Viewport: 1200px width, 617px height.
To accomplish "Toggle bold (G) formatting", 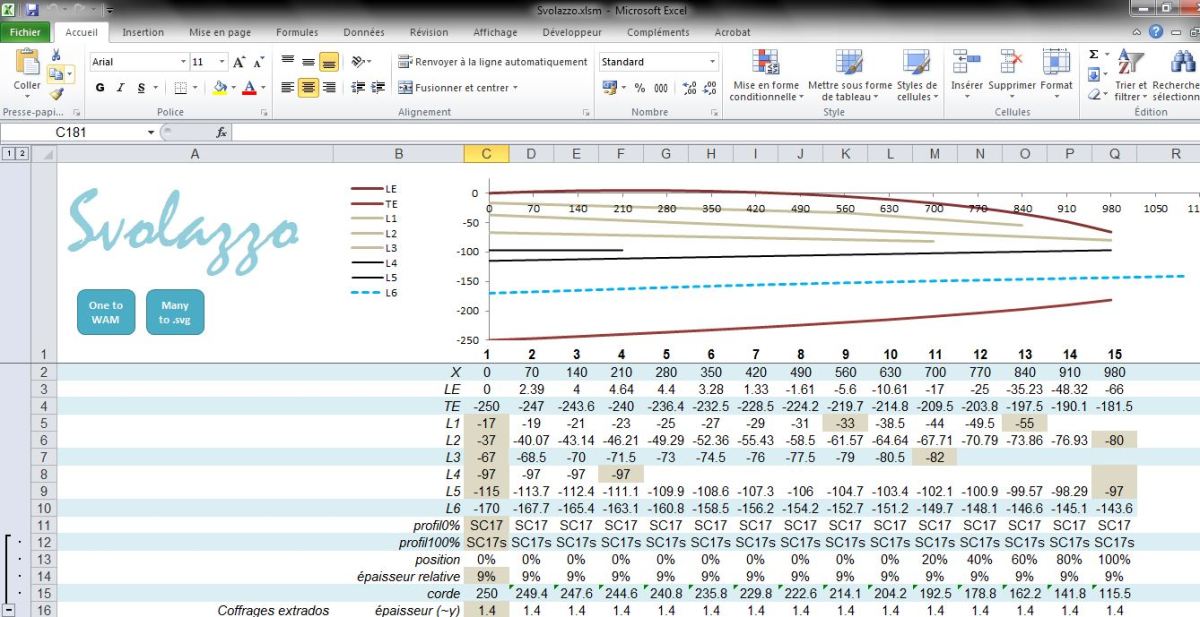I will click(100, 88).
